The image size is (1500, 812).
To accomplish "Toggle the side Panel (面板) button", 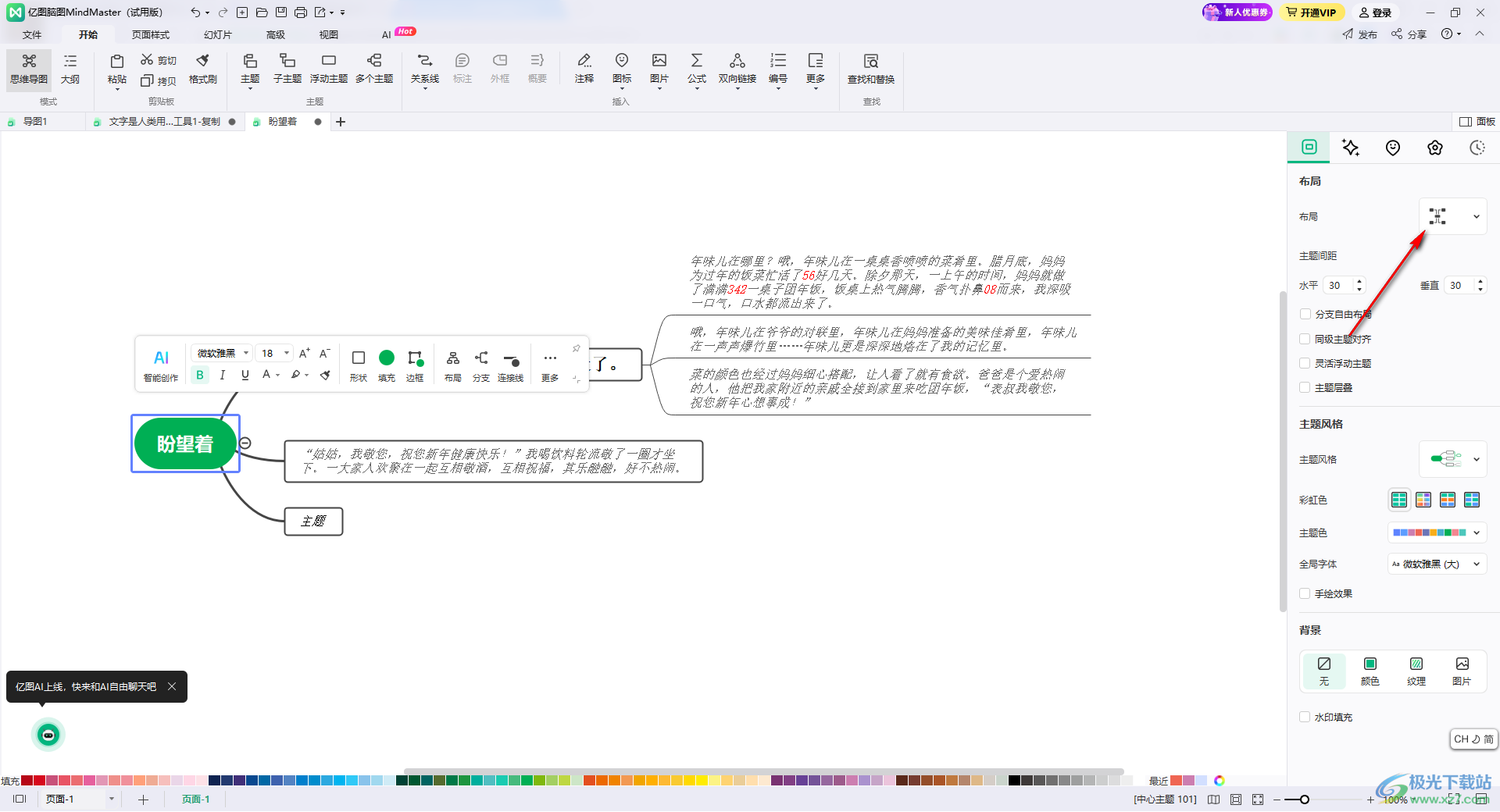I will [x=1477, y=121].
